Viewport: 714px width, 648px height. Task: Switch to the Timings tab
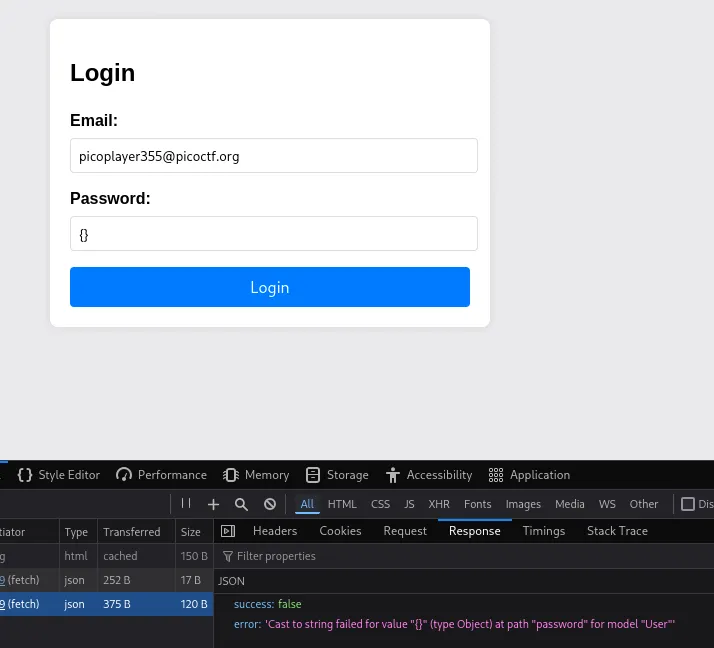click(544, 531)
